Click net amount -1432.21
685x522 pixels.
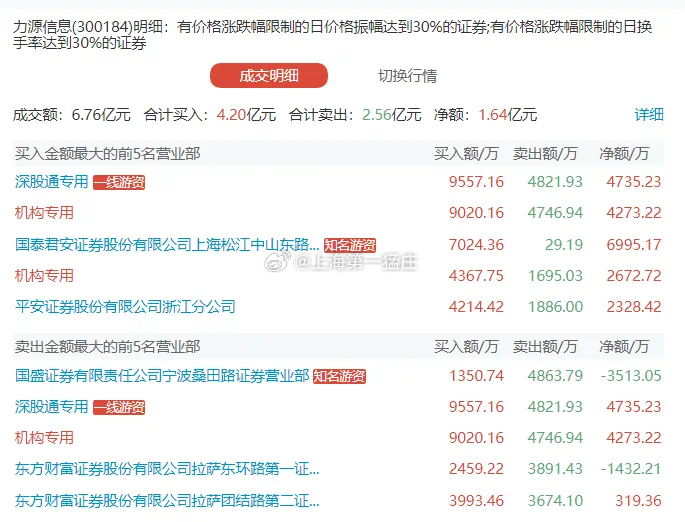[631, 469]
